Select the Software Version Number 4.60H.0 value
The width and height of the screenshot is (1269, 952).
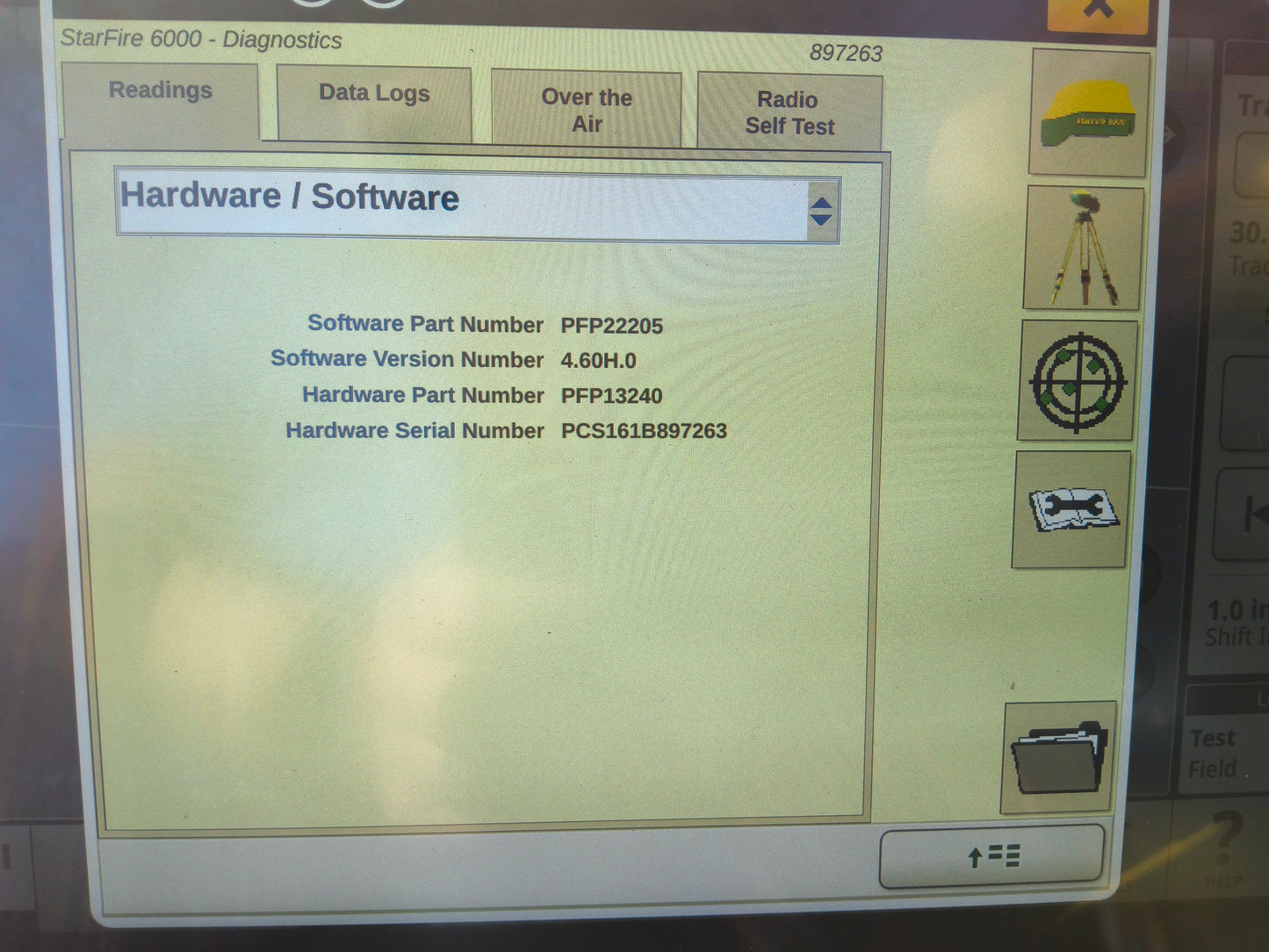(x=597, y=359)
